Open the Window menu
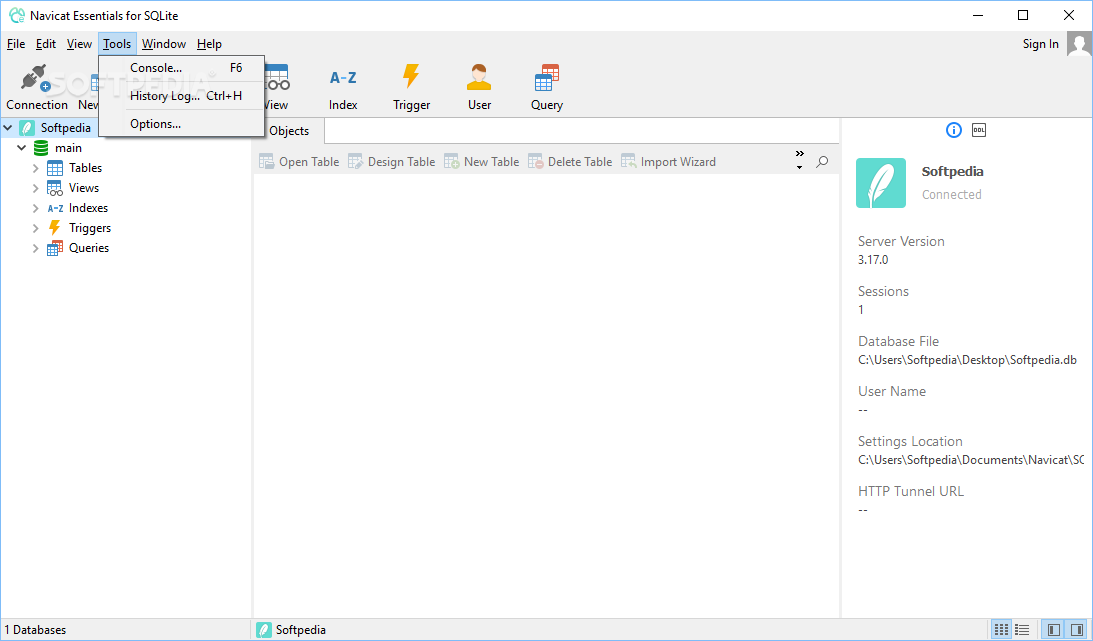 click(164, 44)
